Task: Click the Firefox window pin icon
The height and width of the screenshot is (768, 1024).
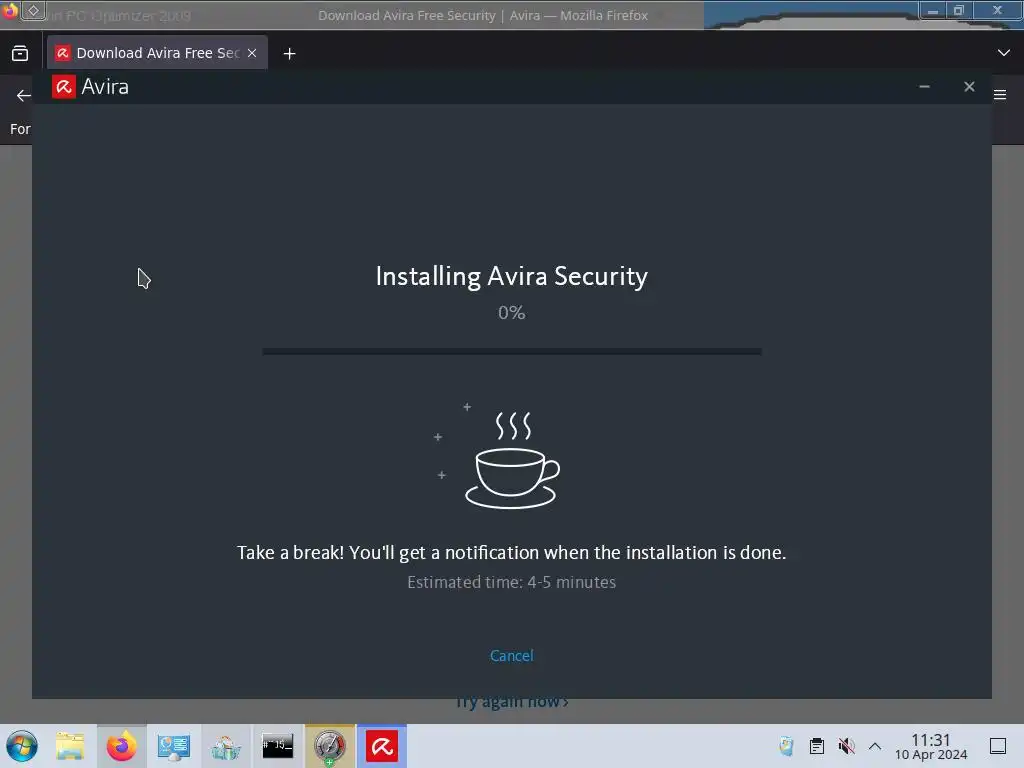Action: pyautogui.click(x=33, y=10)
